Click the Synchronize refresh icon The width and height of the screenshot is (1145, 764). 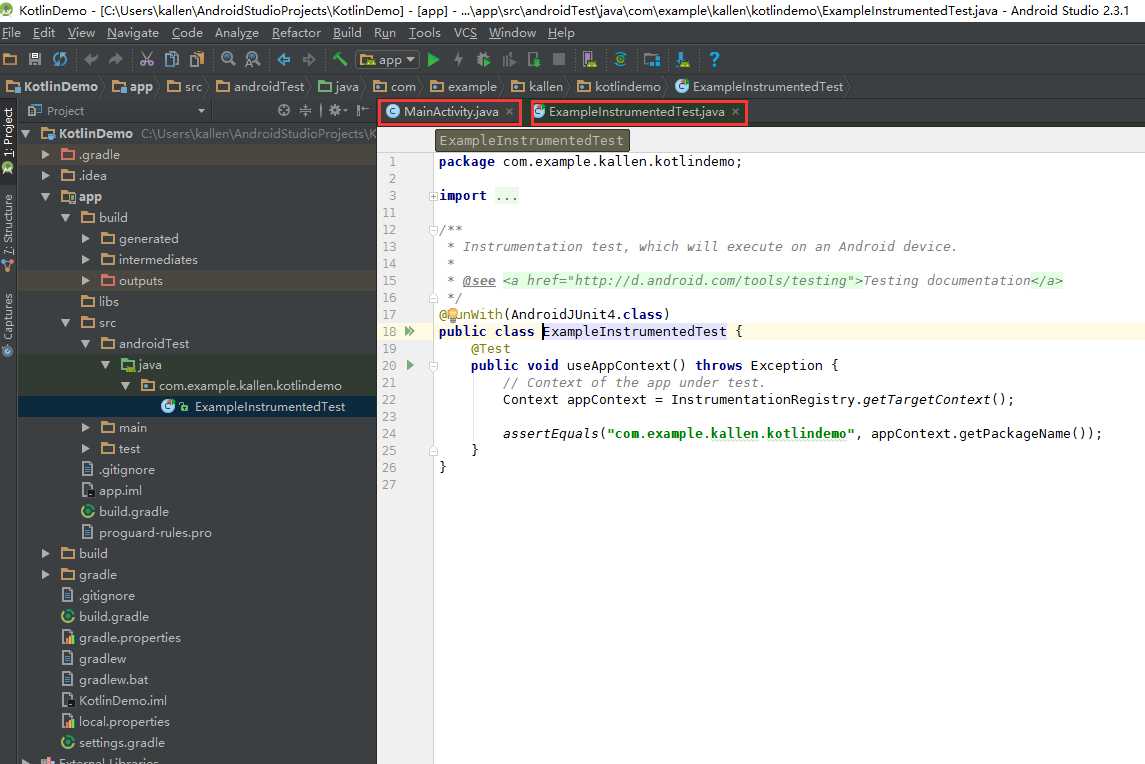click(60, 60)
